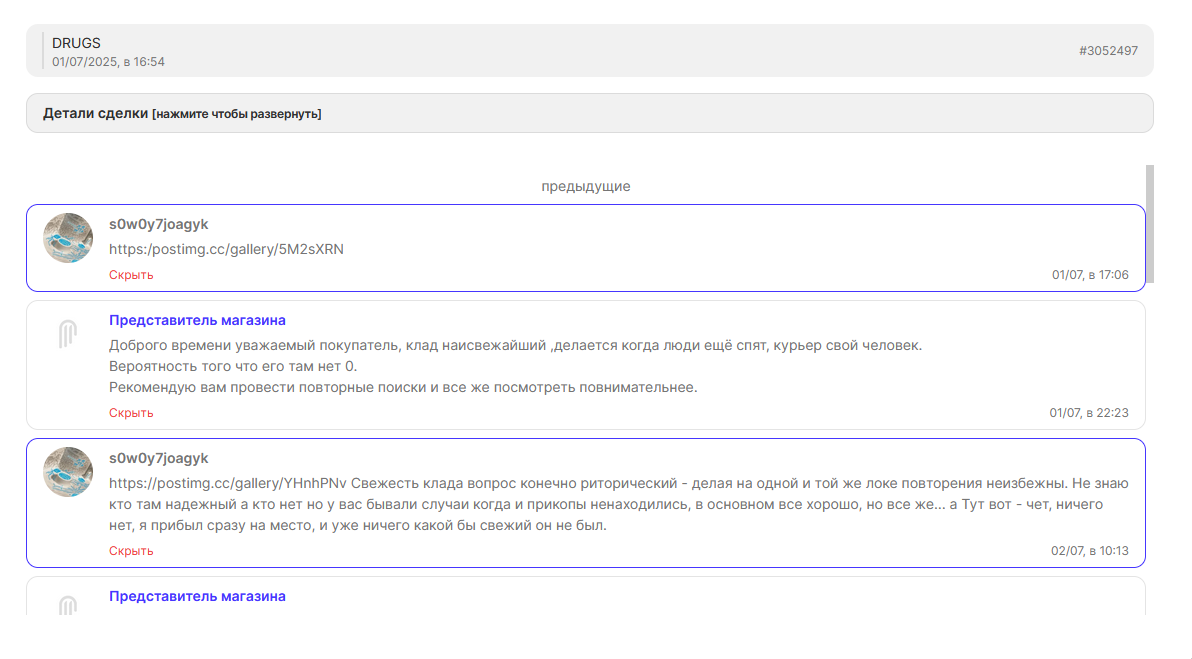Load previous messages via предыдущие
The height and width of the screenshot is (659, 1192).
point(585,186)
